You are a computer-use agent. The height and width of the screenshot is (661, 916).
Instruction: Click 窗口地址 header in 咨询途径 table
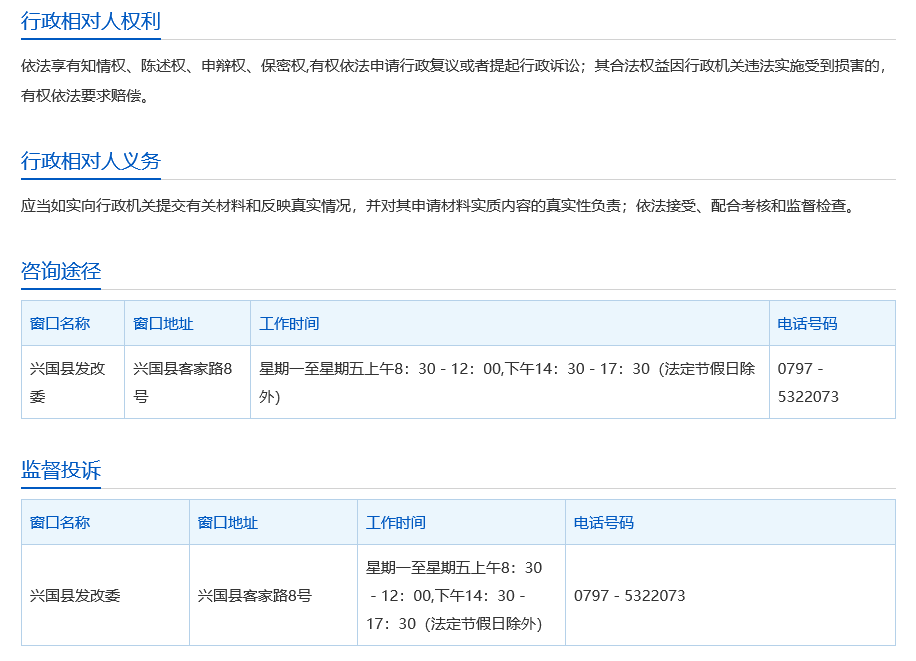coord(163,324)
